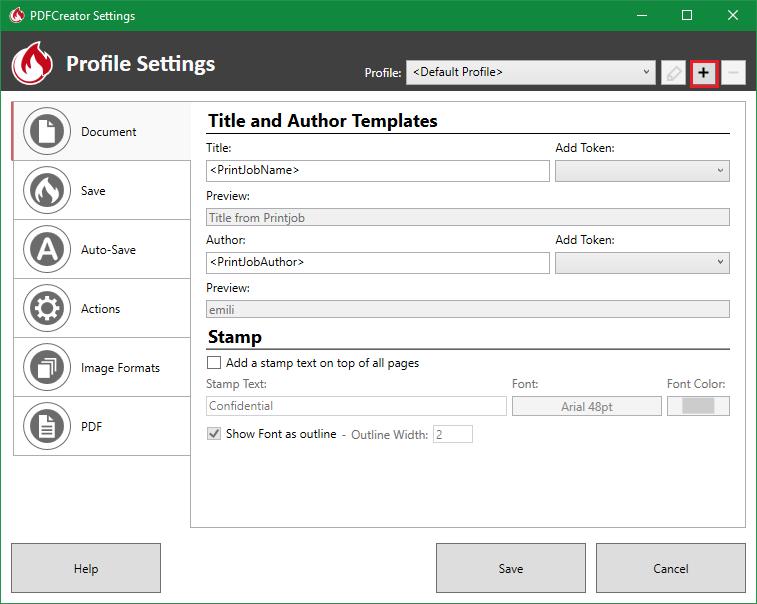Click the Stamp Text Confidential field
757x604 pixels.
tap(356, 406)
